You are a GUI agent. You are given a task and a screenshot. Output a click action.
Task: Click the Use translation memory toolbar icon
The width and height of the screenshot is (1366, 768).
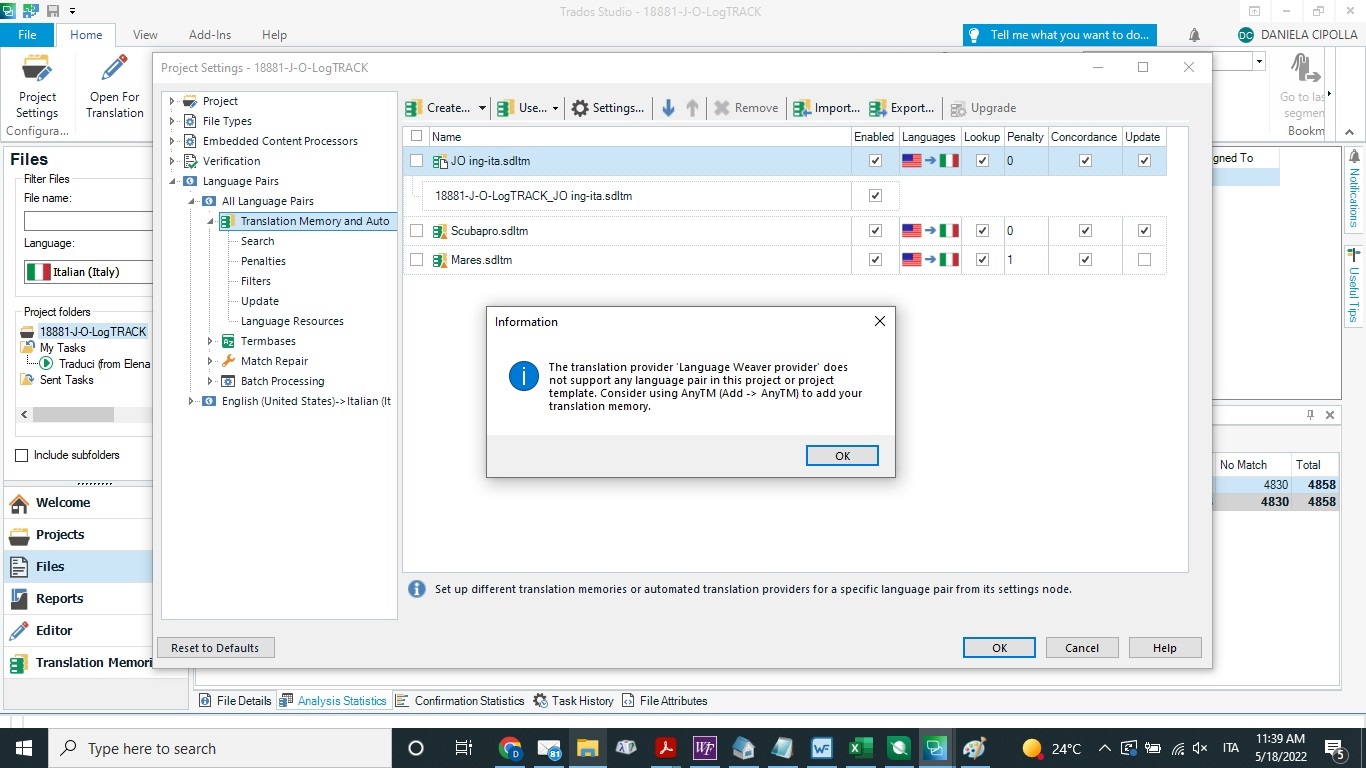point(506,108)
